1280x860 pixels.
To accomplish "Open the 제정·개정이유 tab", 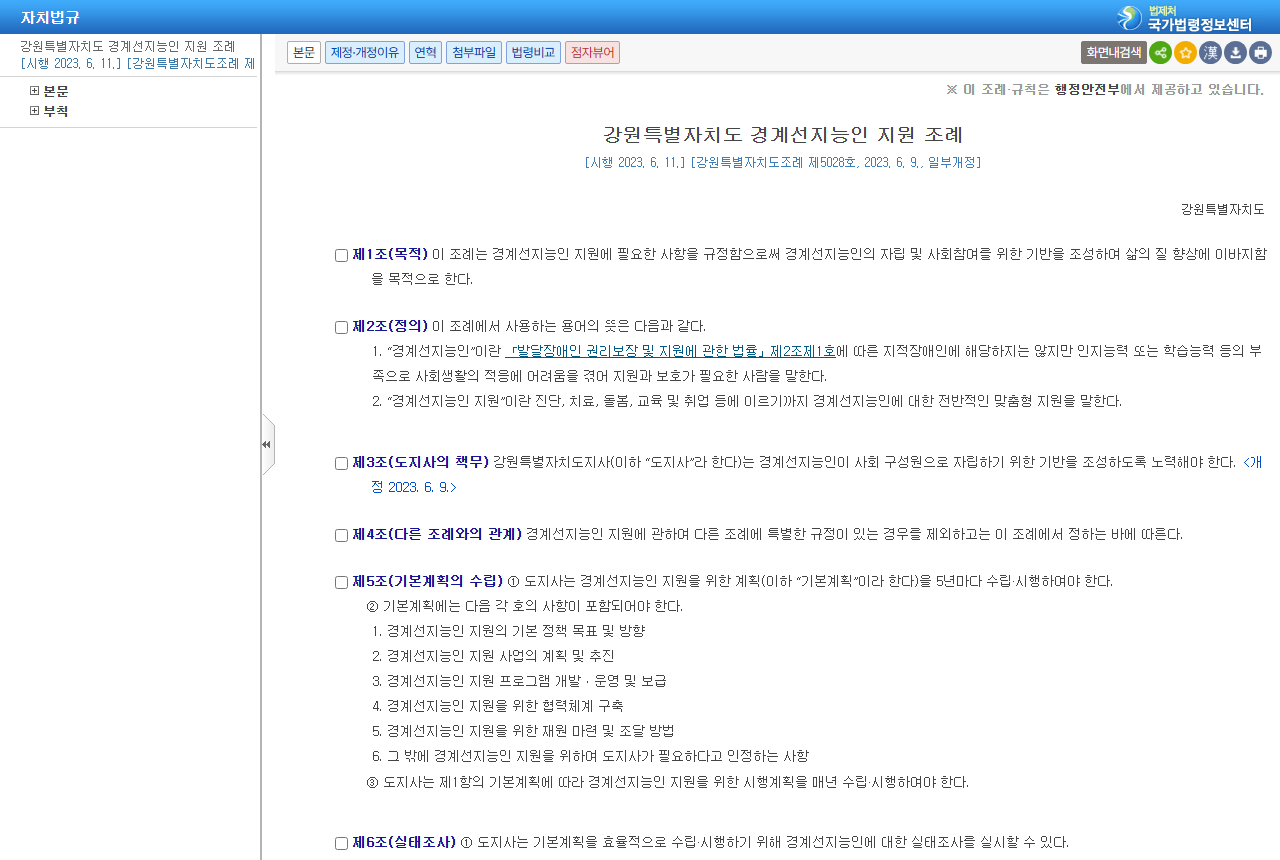I will [365, 53].
